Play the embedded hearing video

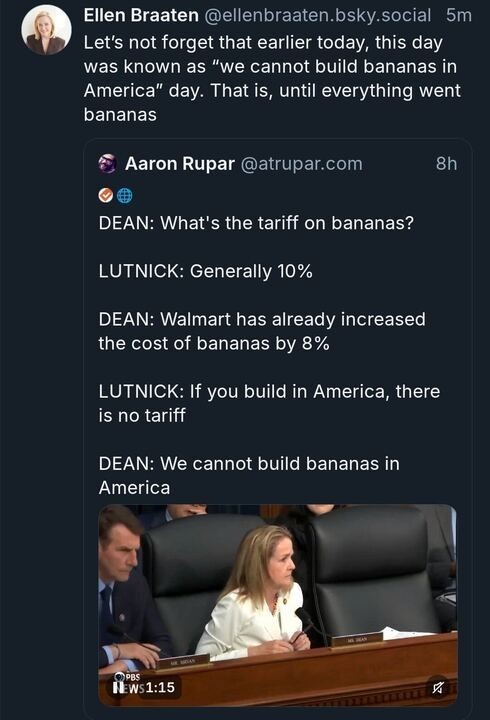pos(278,605)
